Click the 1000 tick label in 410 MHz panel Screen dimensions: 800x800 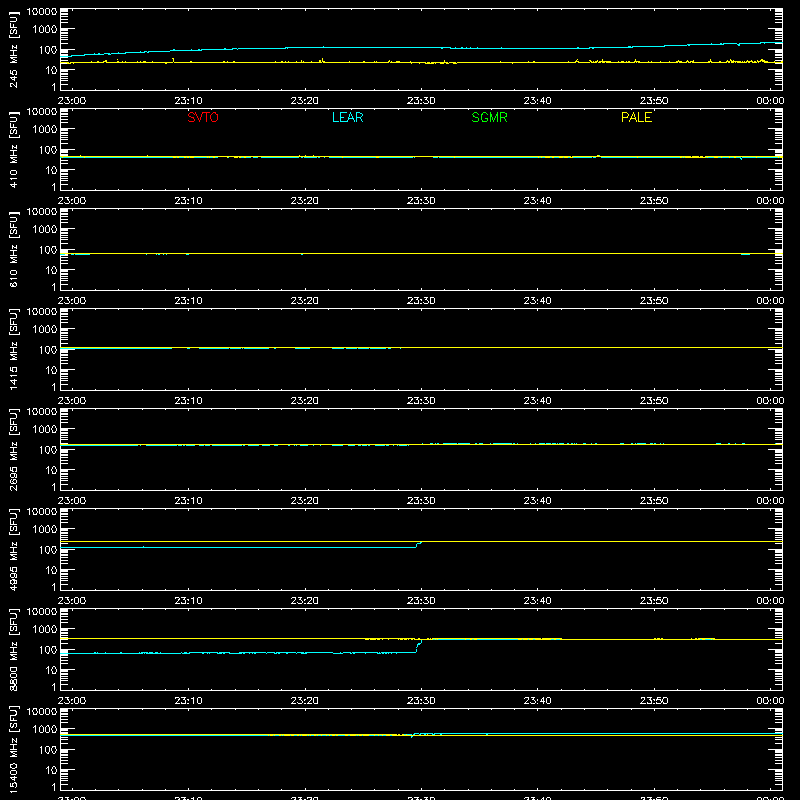coord(45,130)
